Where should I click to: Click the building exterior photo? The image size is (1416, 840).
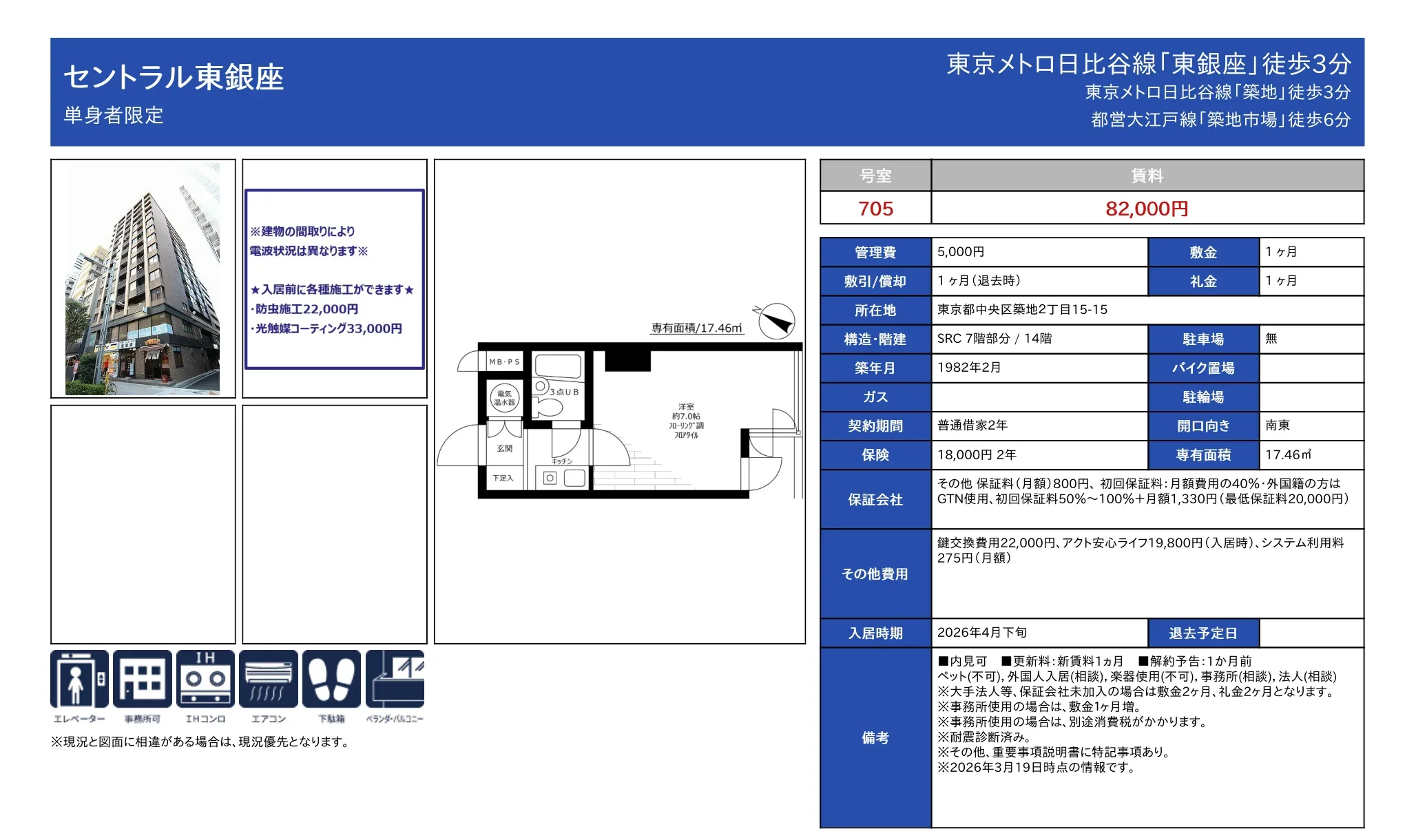point(143,279)
